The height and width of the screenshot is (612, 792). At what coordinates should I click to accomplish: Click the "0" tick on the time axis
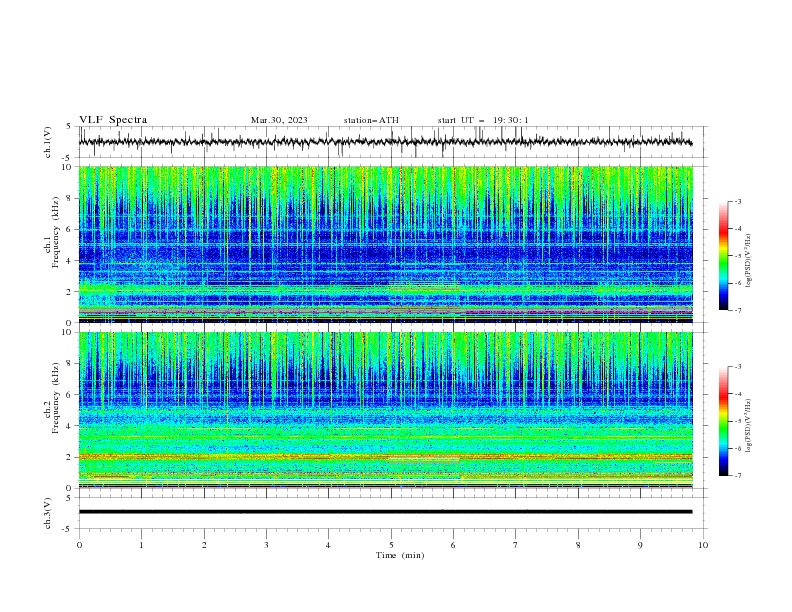pos(79,545)
